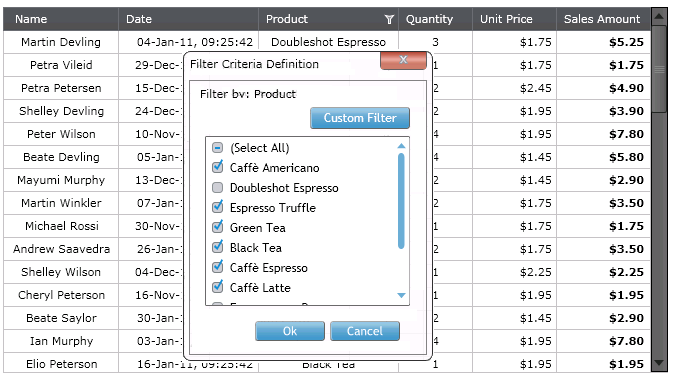Click Doubleshot Espresso in first grid row
Image resolution: width=673 pixels, height=377 pixels.
coord(328,42)
